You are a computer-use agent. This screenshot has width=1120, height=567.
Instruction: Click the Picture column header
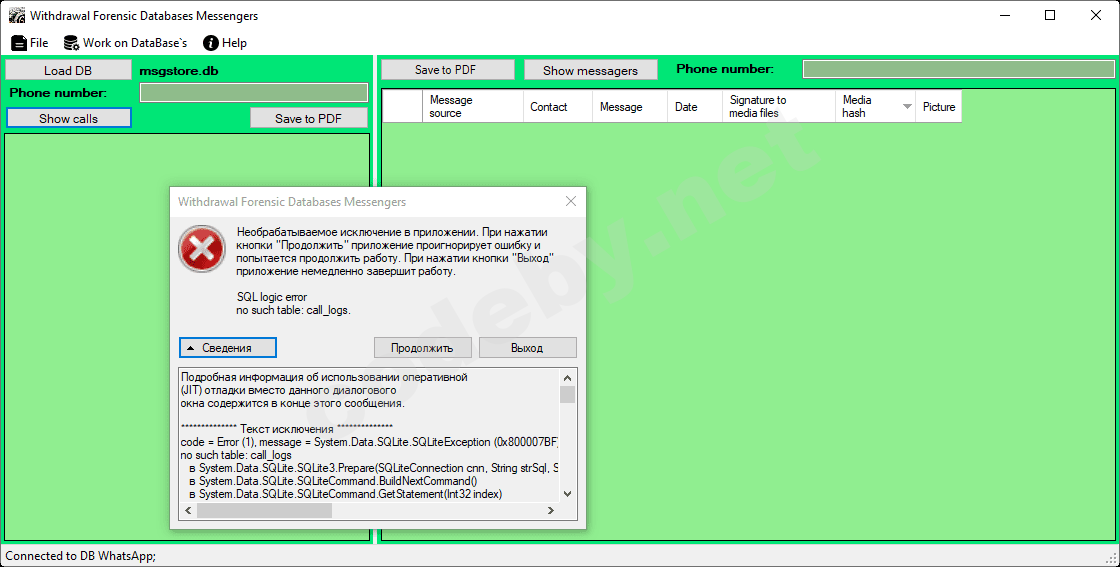pos(939,106)
